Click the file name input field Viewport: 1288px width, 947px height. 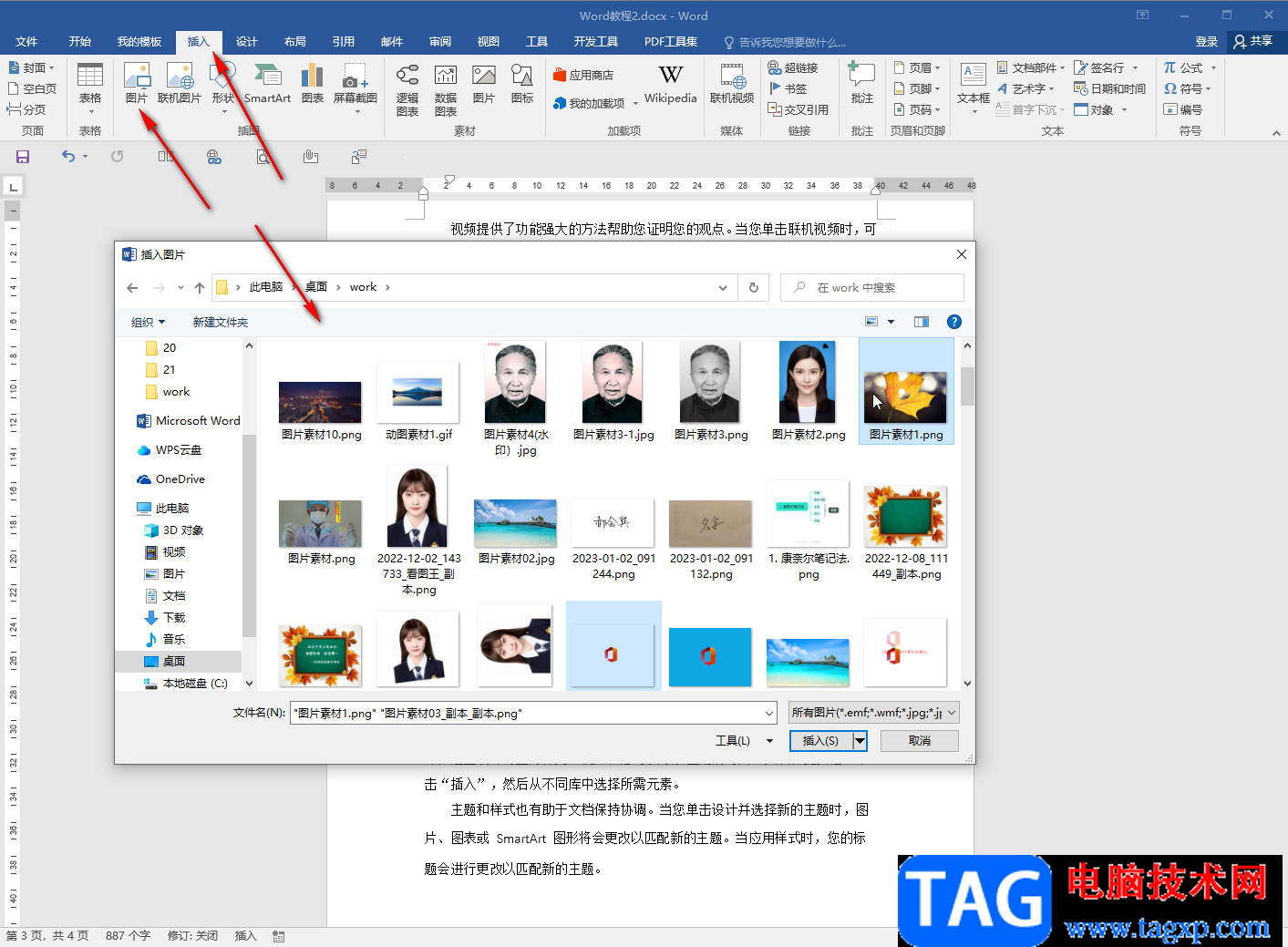525,713
